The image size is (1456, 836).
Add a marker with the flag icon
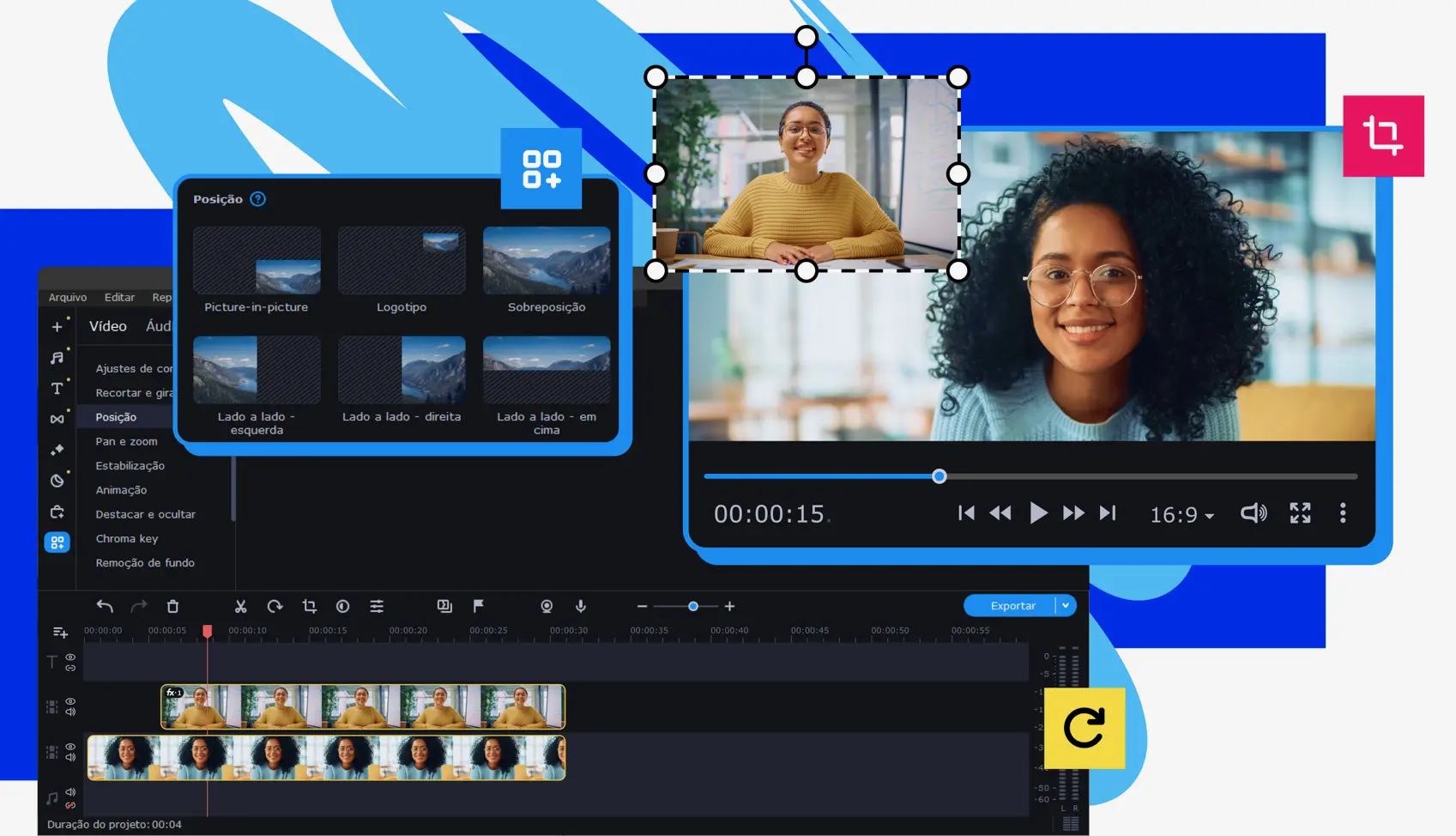point(478,606)
